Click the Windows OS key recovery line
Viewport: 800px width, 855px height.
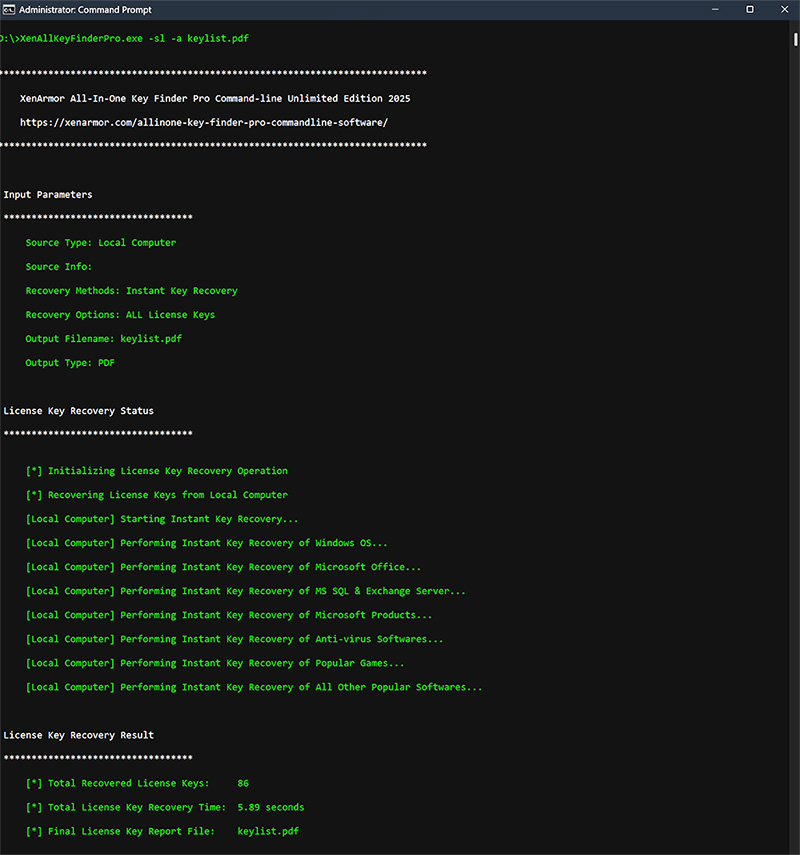click(x=206, y=543)
